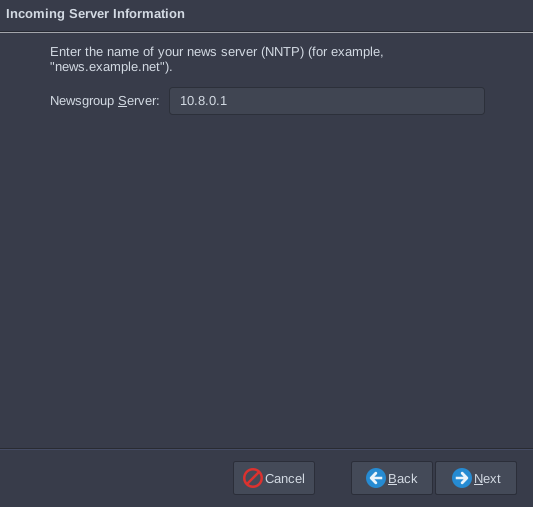
Task: Click the "Enter the name of your" instruction line
Action: (117, 52)
